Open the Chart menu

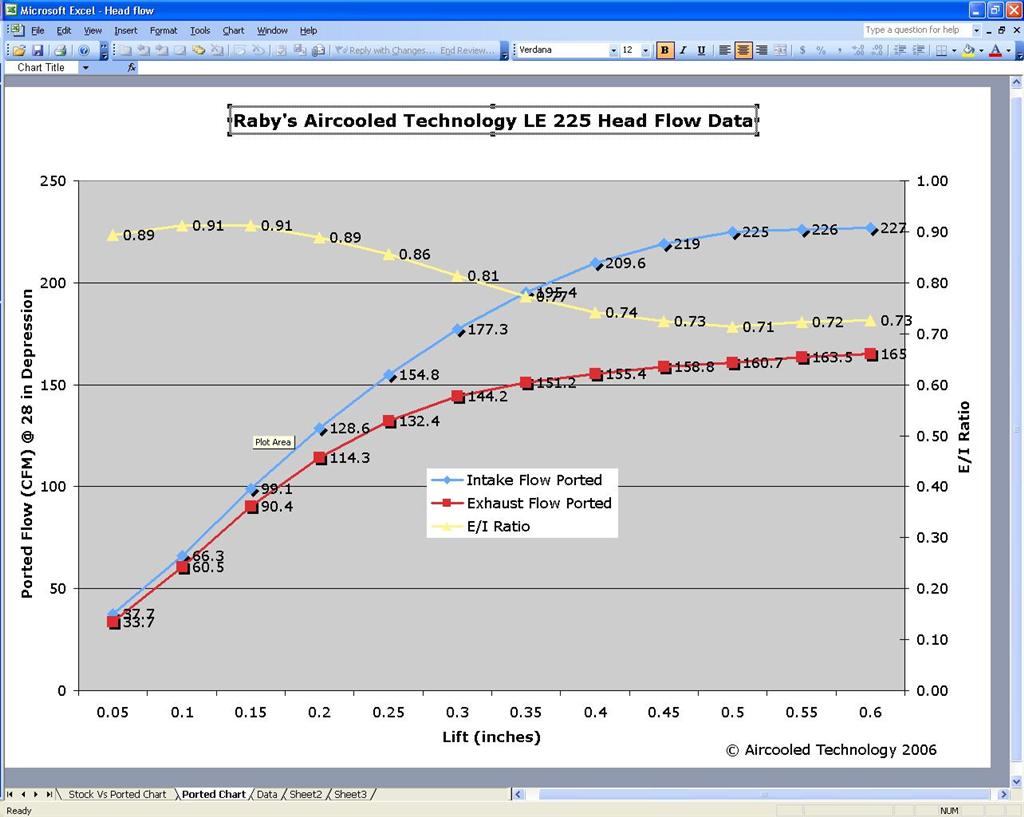click(233, 30)
